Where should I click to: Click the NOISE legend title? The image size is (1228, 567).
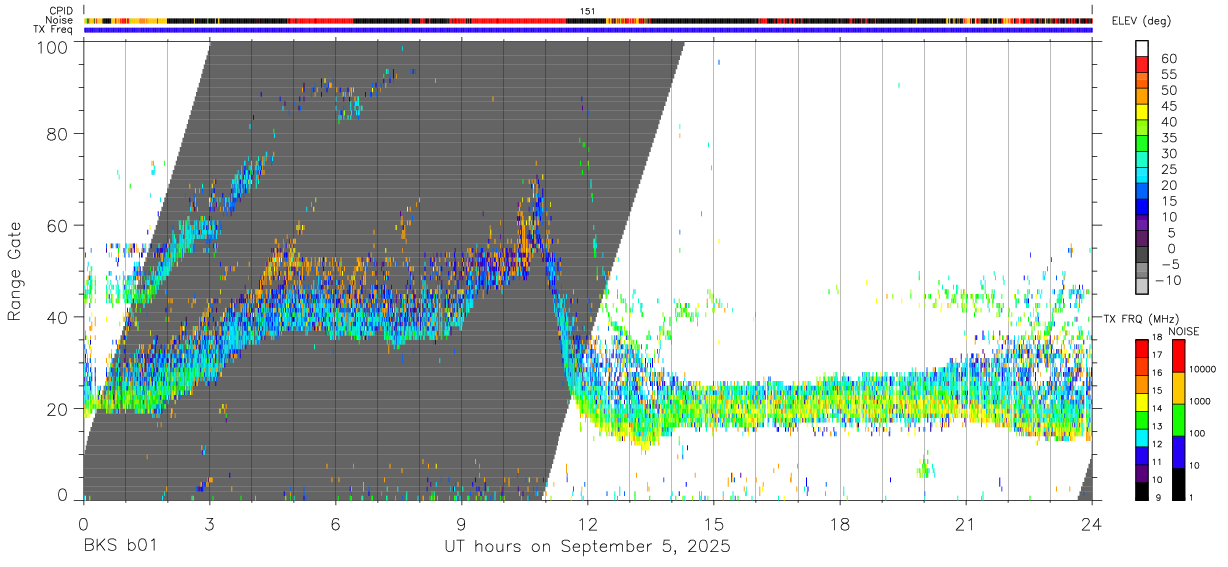click(1183, 331)
